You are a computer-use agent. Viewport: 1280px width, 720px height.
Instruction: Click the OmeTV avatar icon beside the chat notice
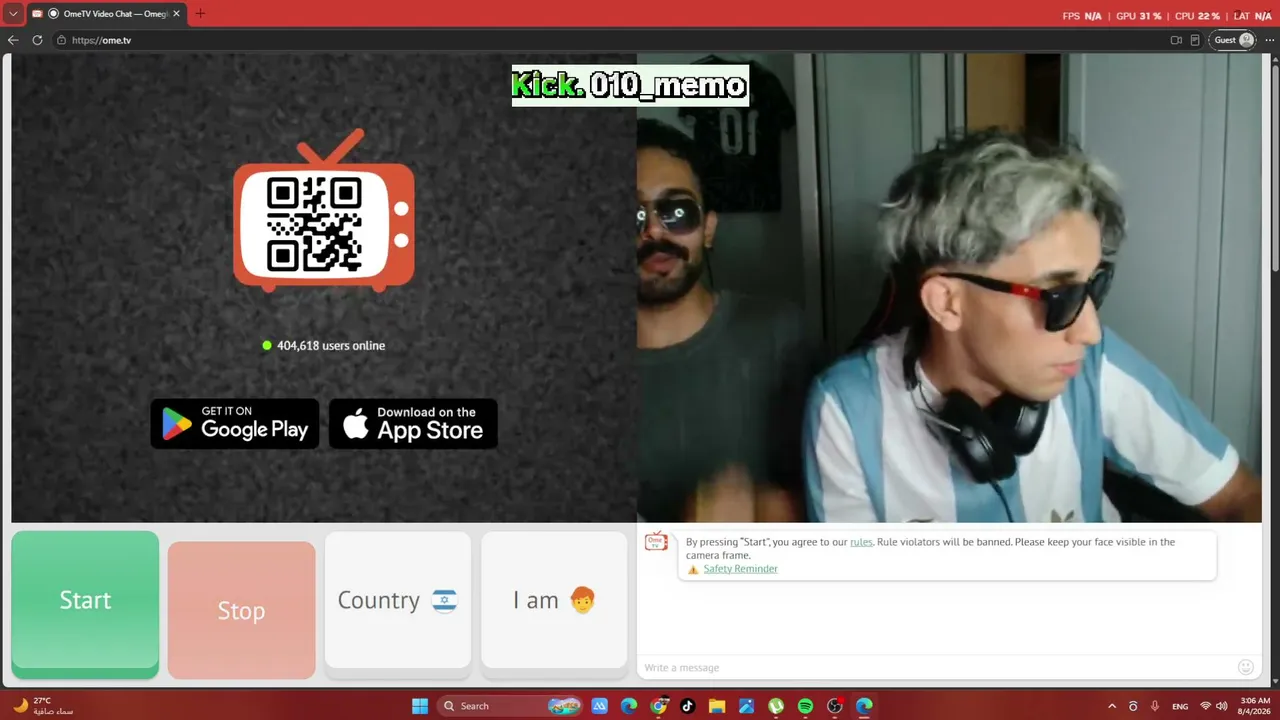[x=656, y=541]
